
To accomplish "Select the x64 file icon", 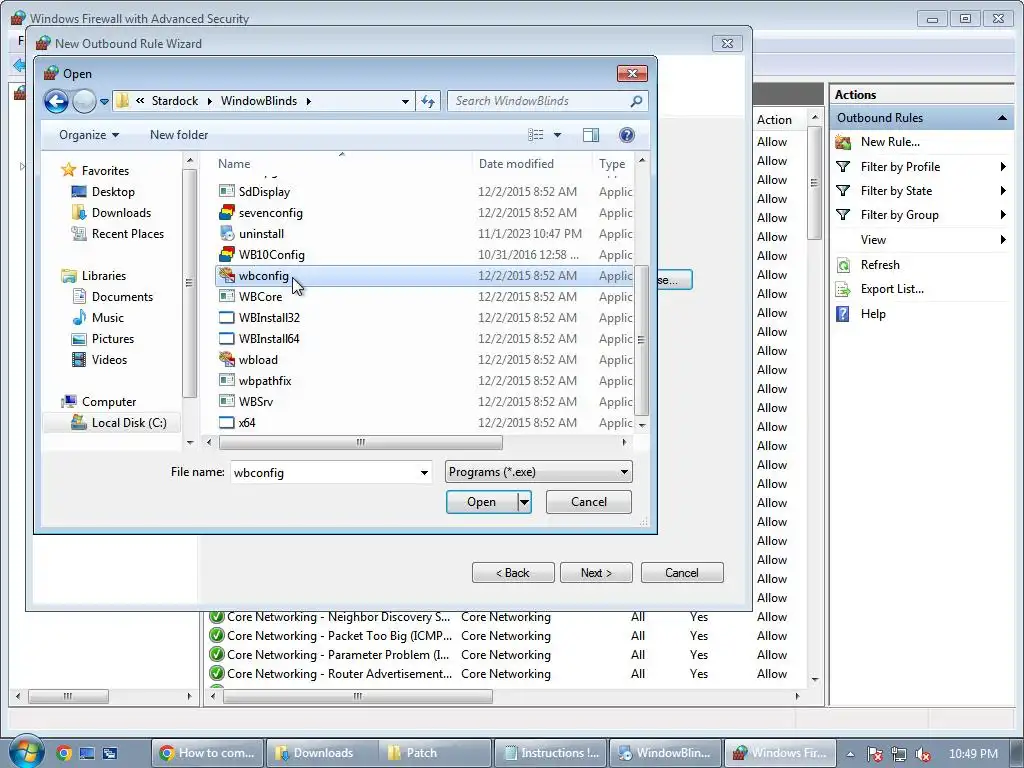I will click(x=227, y=423).
